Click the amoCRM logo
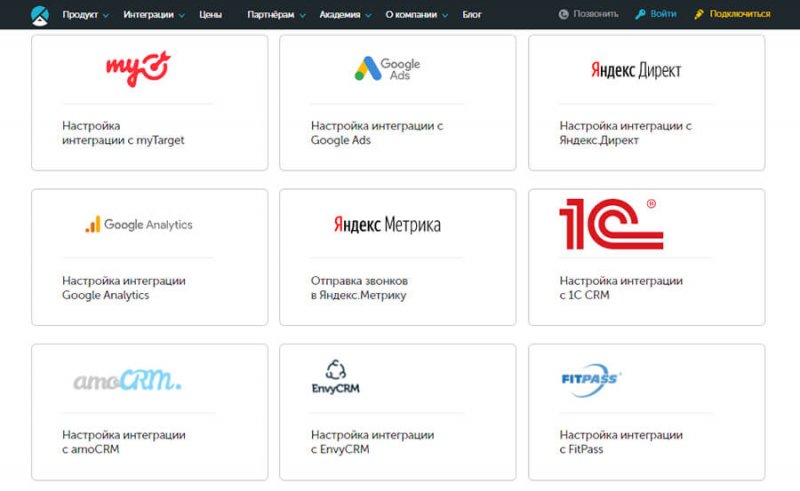This screenshot has width=800, height=491. (127, 380)
